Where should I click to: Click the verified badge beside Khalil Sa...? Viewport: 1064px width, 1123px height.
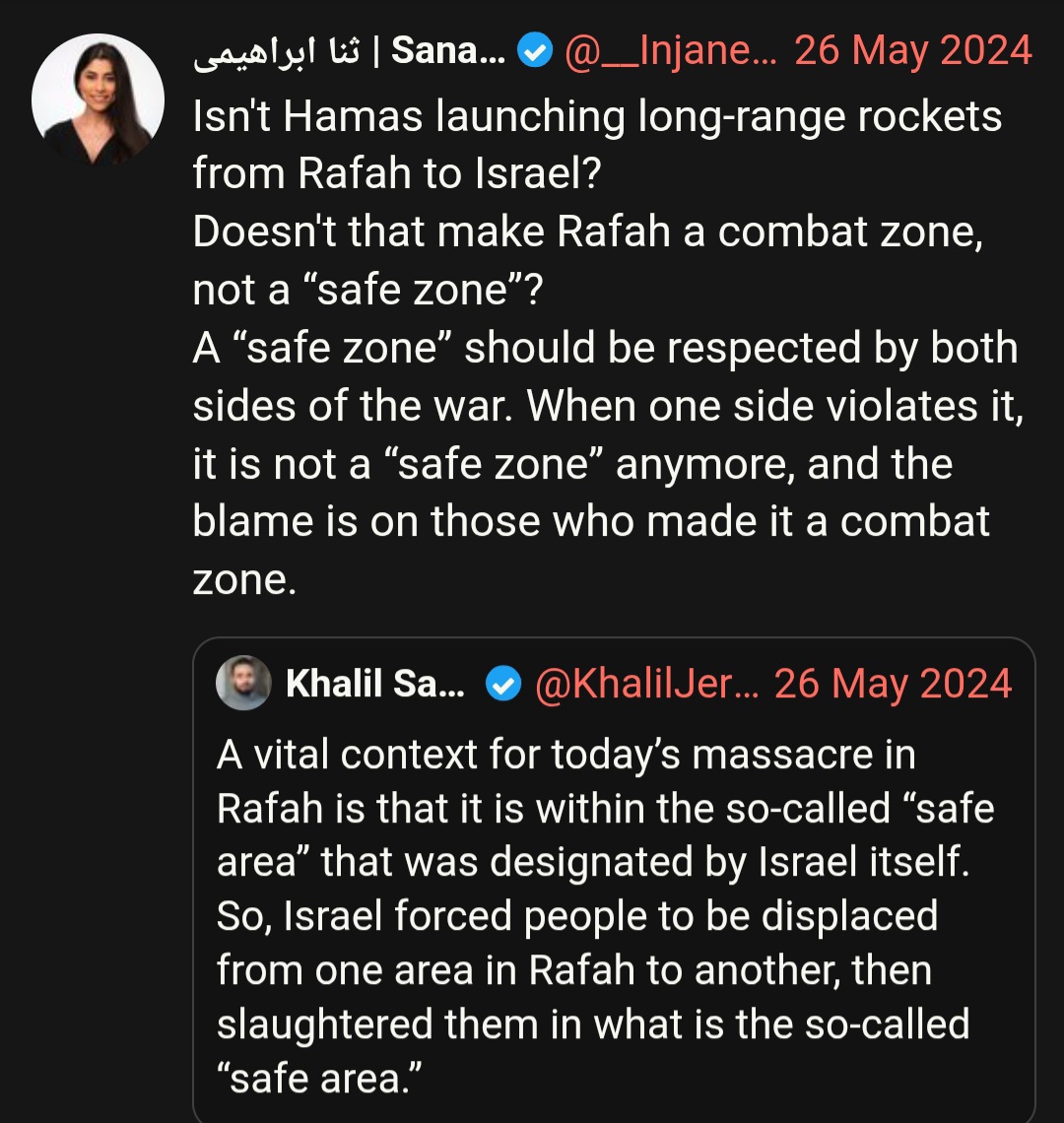[503, 684]
